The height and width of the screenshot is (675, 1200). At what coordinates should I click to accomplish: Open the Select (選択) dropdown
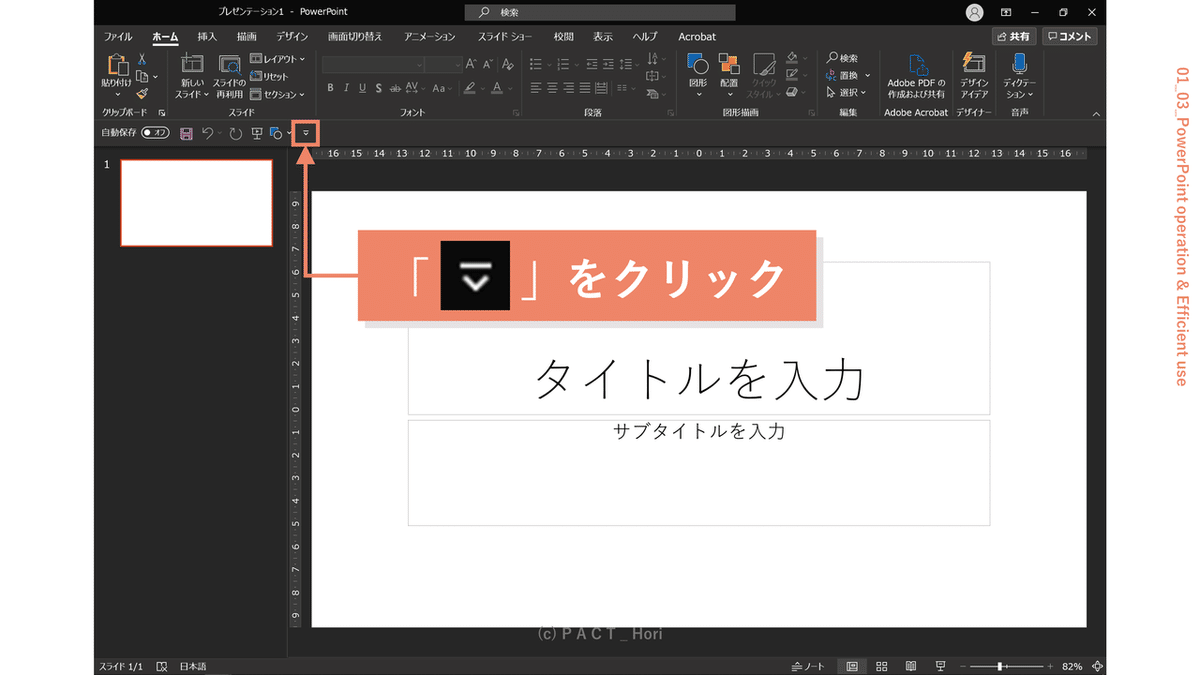coord(846,92)
